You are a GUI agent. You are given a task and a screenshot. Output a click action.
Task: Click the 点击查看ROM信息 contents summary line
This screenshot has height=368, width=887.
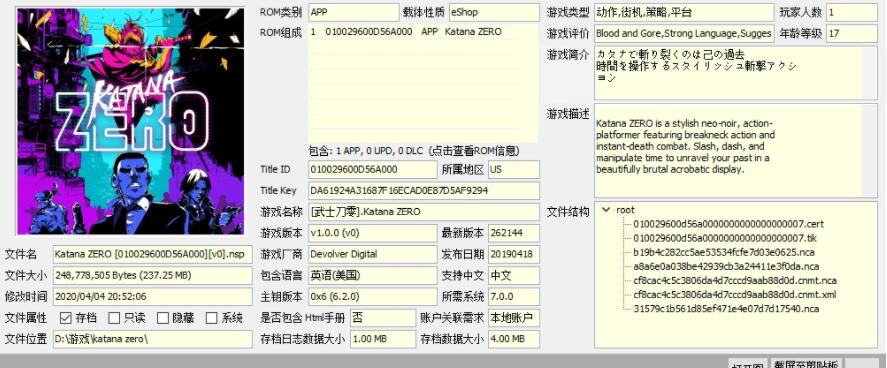click(414, 151)
